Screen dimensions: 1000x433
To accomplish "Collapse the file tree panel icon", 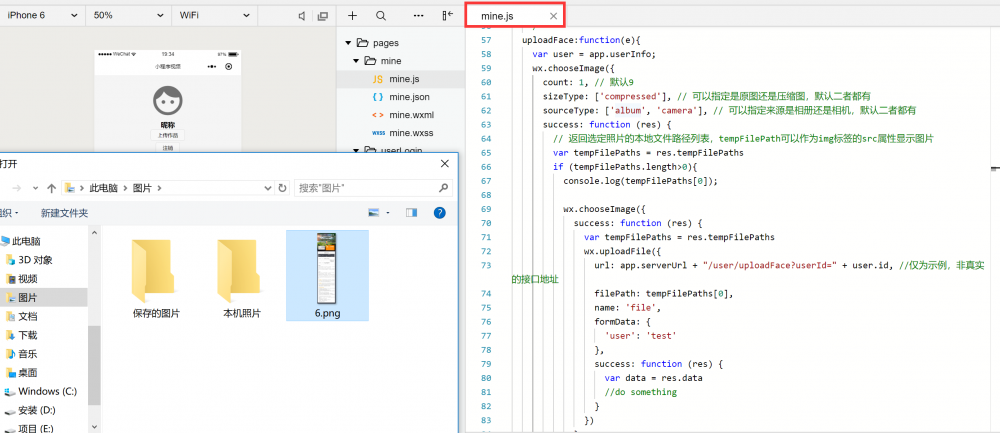I will [x=447, y=16].
